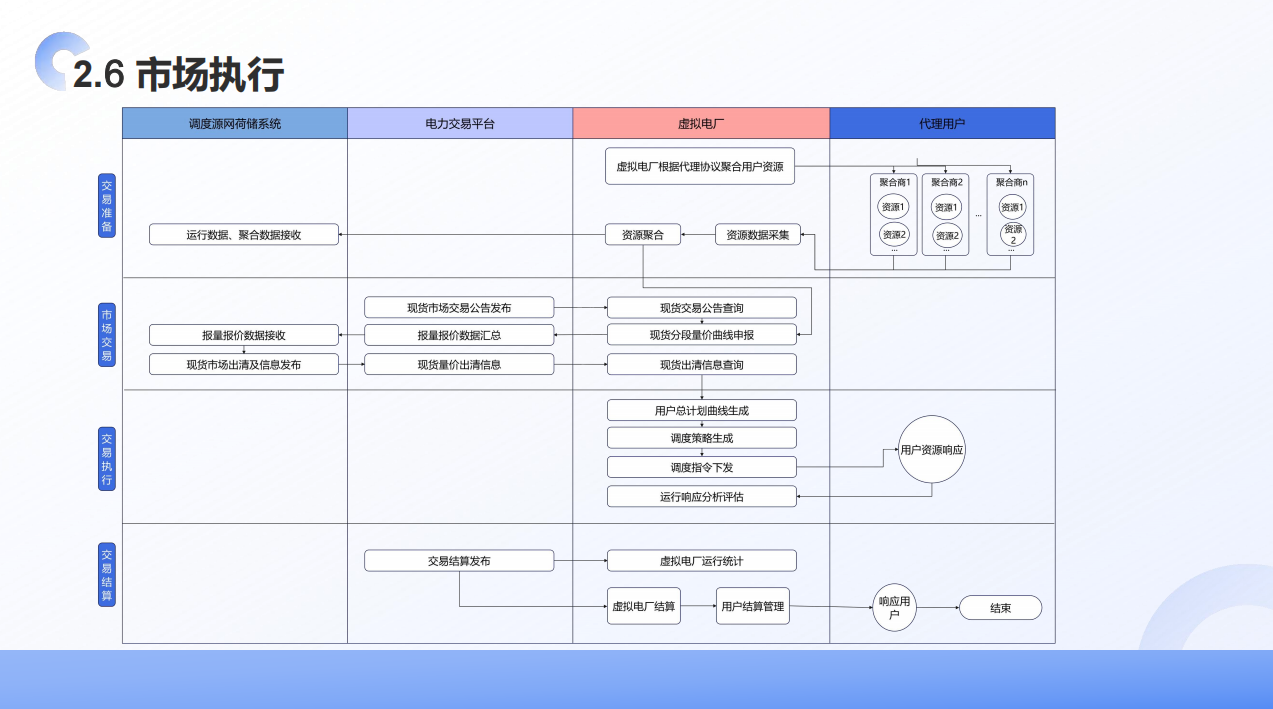Select the 结束 terminator shape
The image size is (1273, 709).
coord(1000,608)
